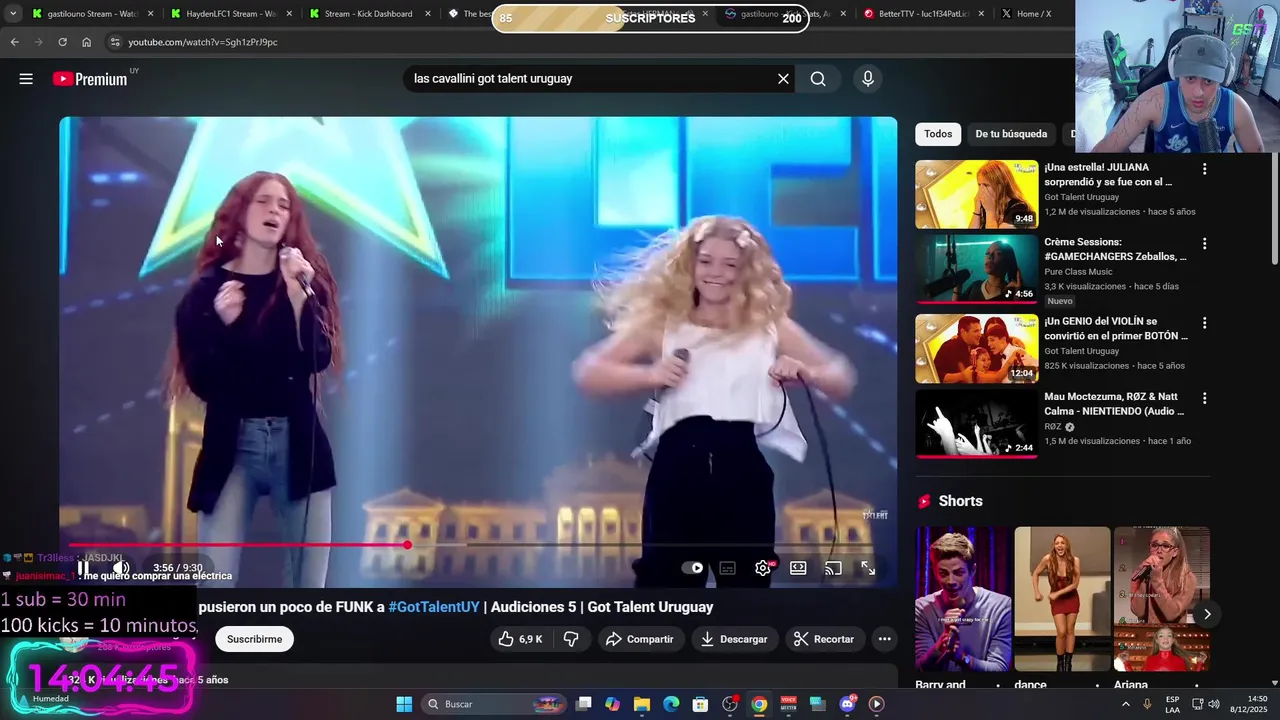Open Microsoft Edge from taskbar
The height and width of the screenshot is (720, 1280).
(671, 704)
